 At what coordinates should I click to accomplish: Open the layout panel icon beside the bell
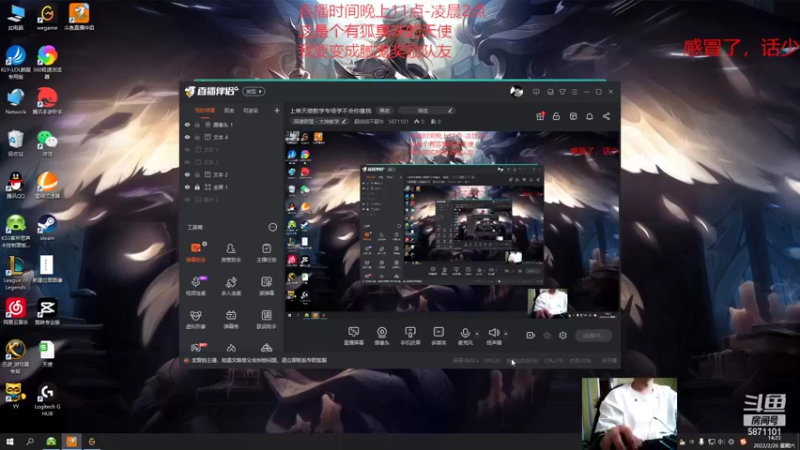point(573,116)
